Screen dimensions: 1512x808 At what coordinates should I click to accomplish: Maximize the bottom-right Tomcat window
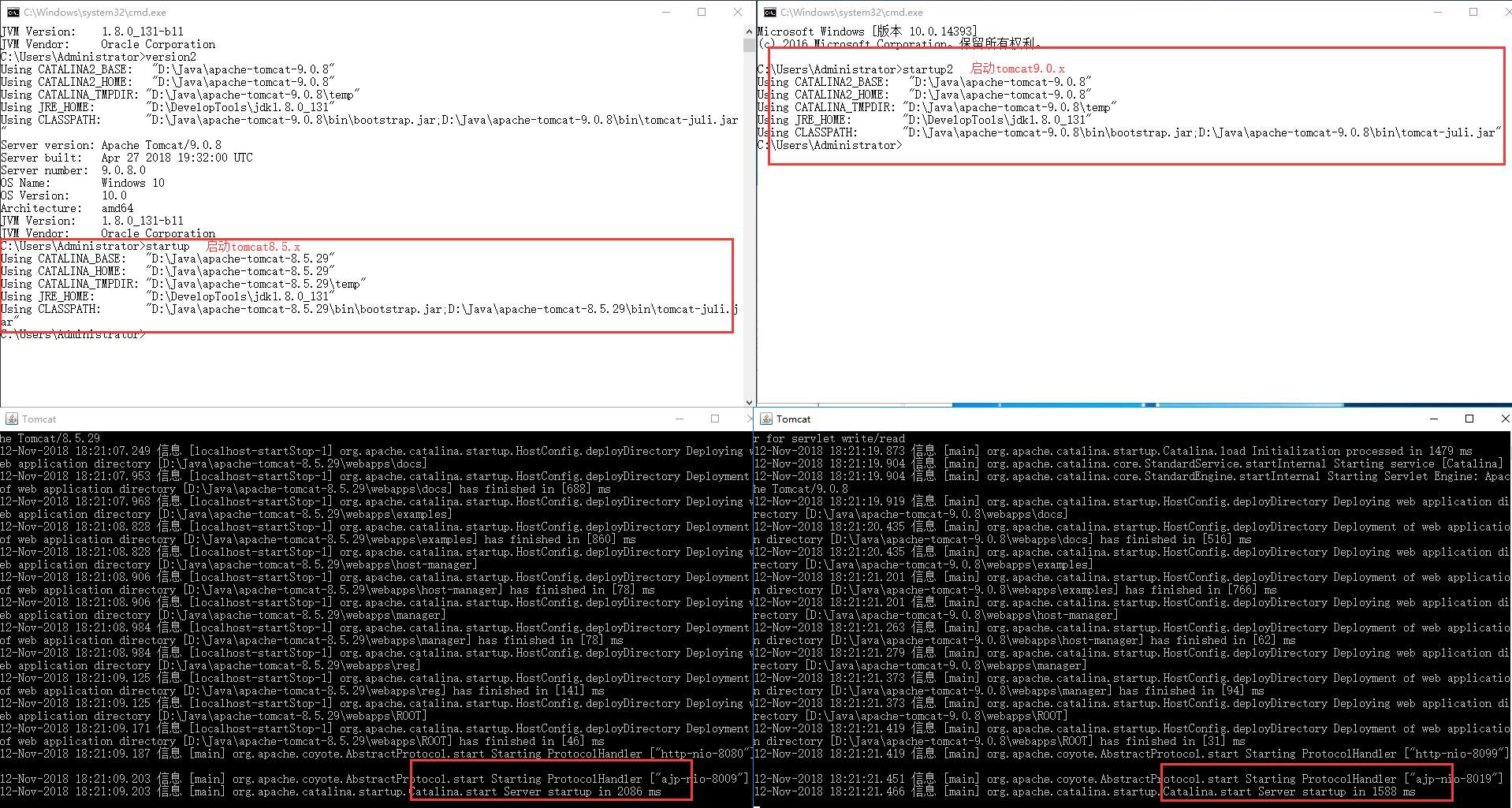click(x=1469, y=419)
